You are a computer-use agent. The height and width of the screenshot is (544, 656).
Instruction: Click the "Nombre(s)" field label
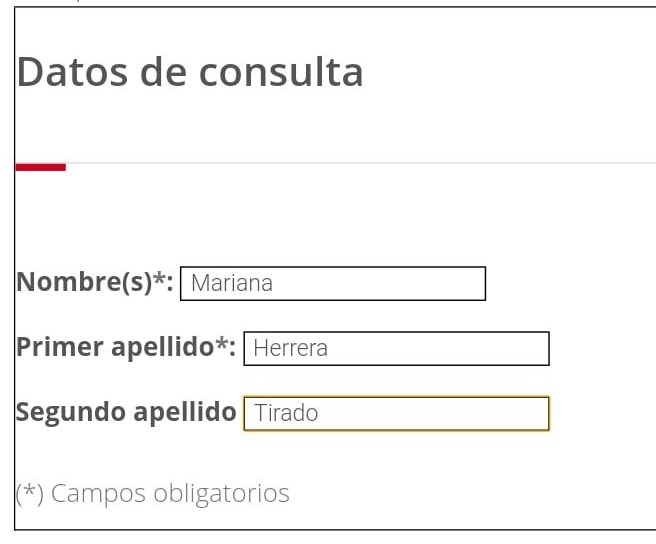[84, 283]
